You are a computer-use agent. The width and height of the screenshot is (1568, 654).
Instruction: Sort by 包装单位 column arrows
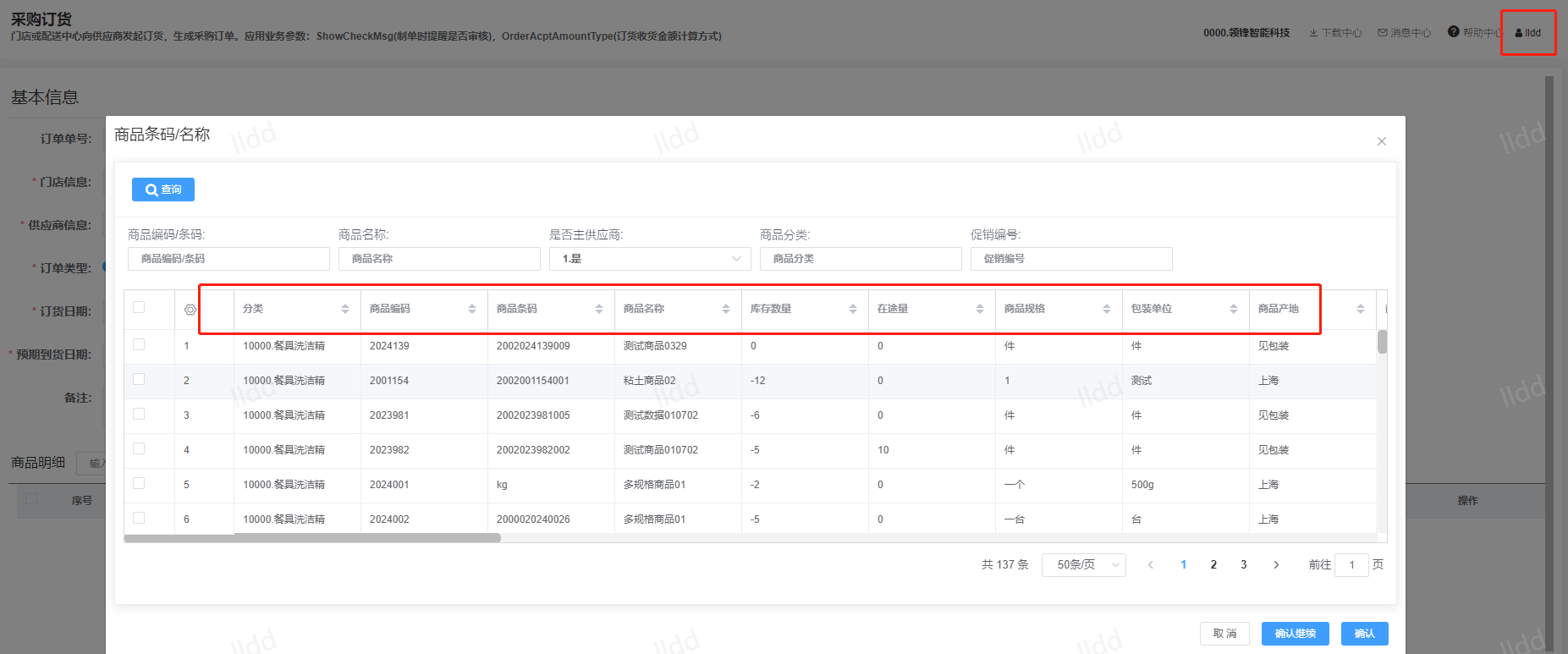pos(1234,309)
